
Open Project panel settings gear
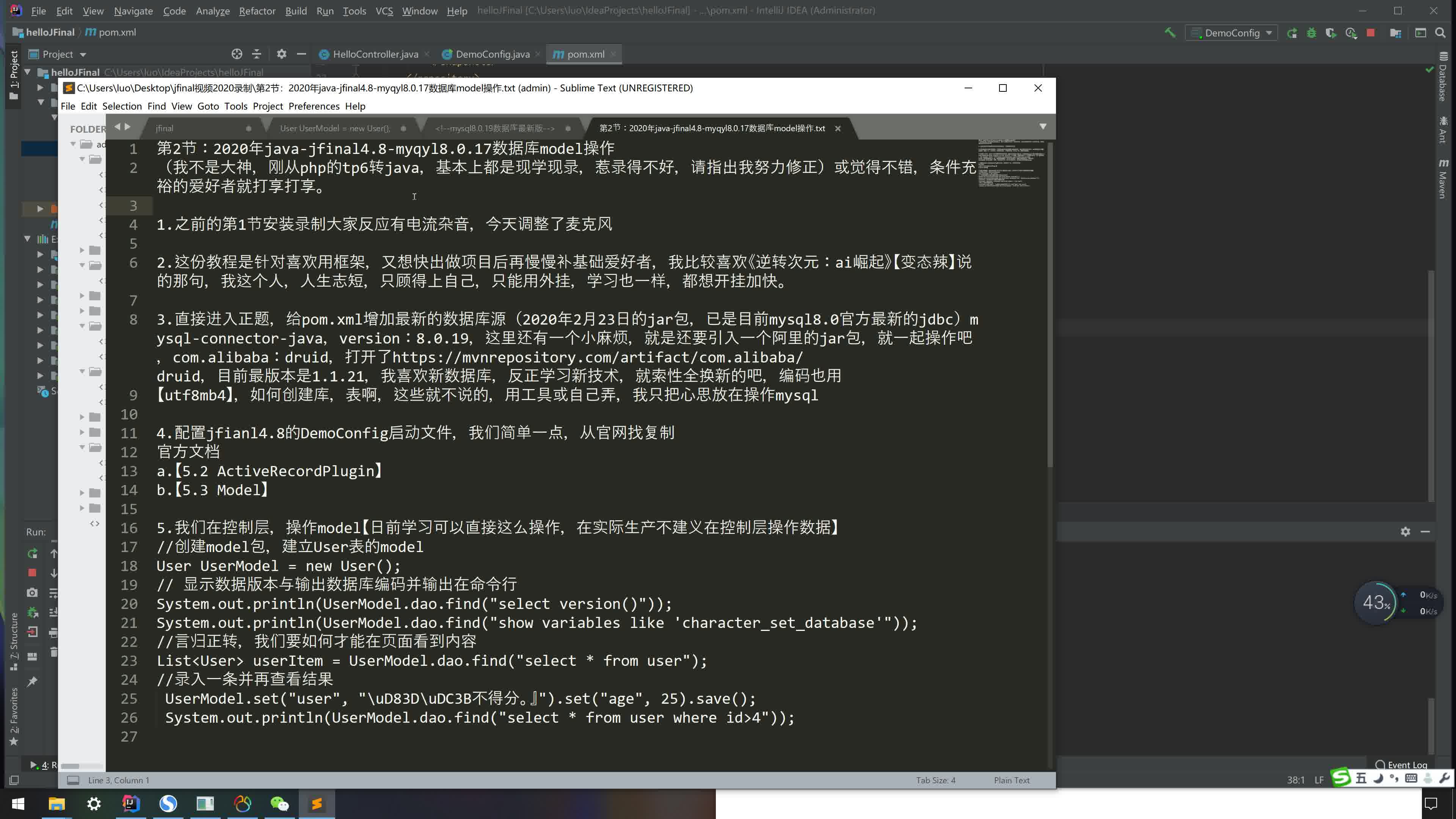pyautogui.click(x=281, y=54)
